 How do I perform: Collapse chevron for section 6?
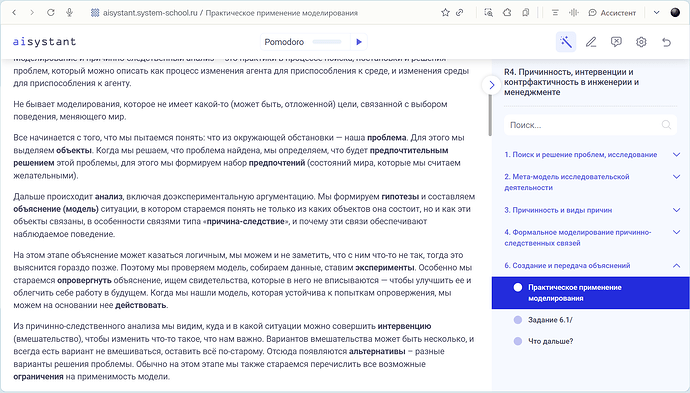pos(676,265)
